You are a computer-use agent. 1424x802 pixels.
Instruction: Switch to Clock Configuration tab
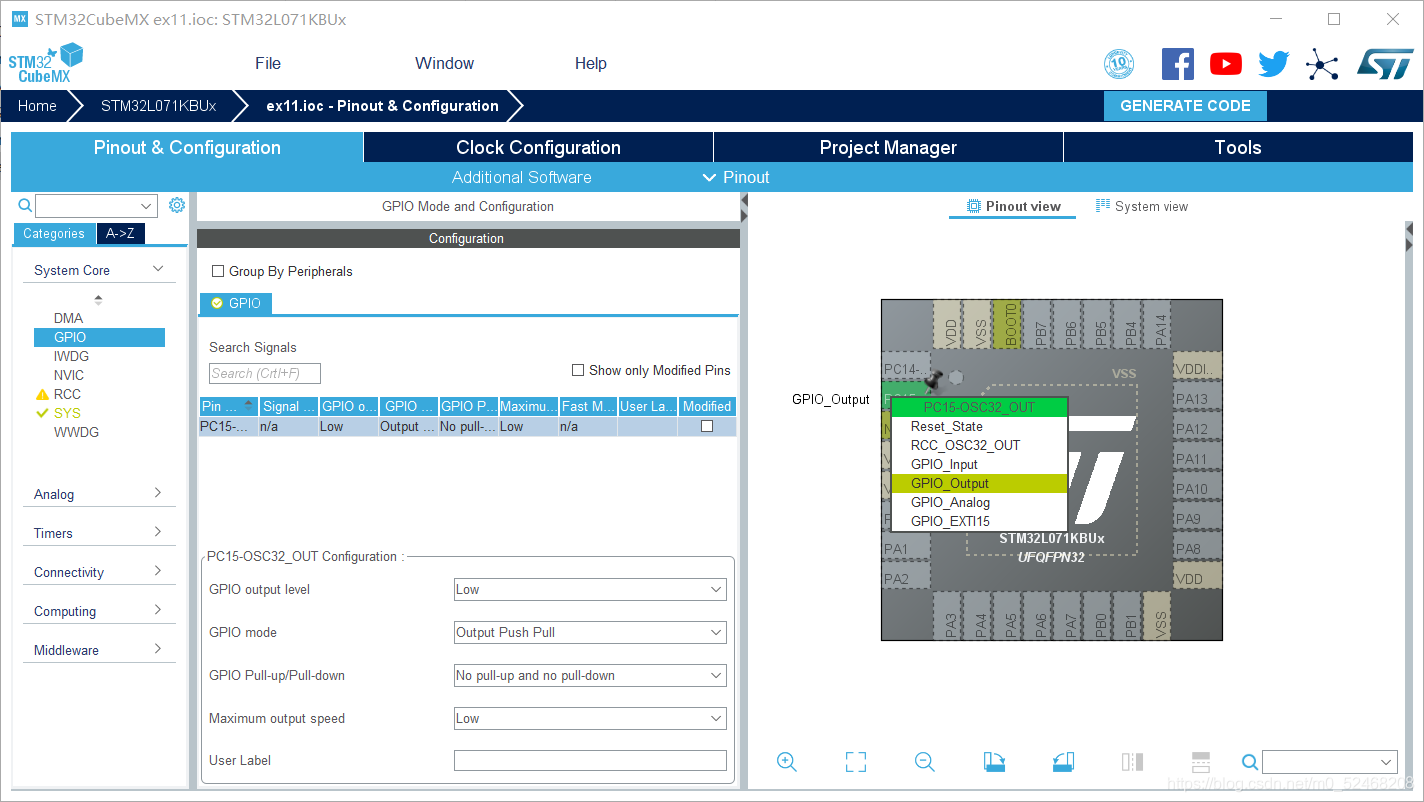point(538,147)
